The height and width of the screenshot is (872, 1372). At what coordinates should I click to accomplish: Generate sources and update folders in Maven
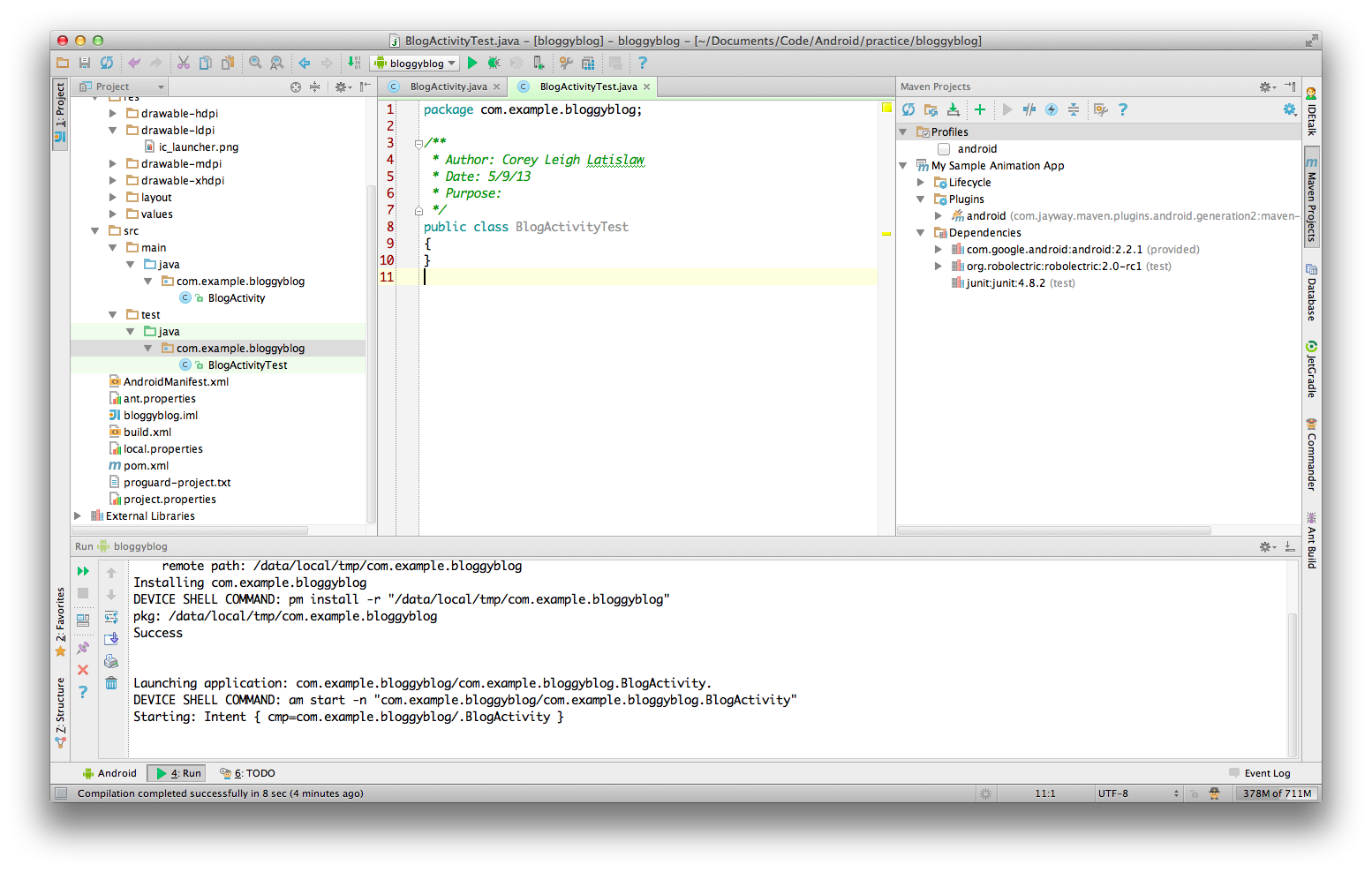tap(931, 109)
